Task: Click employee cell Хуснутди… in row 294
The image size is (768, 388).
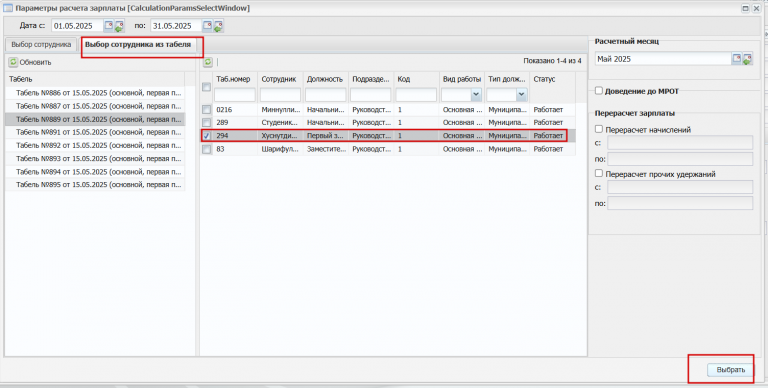Action: pyautogui.click(x=280, y=136)
